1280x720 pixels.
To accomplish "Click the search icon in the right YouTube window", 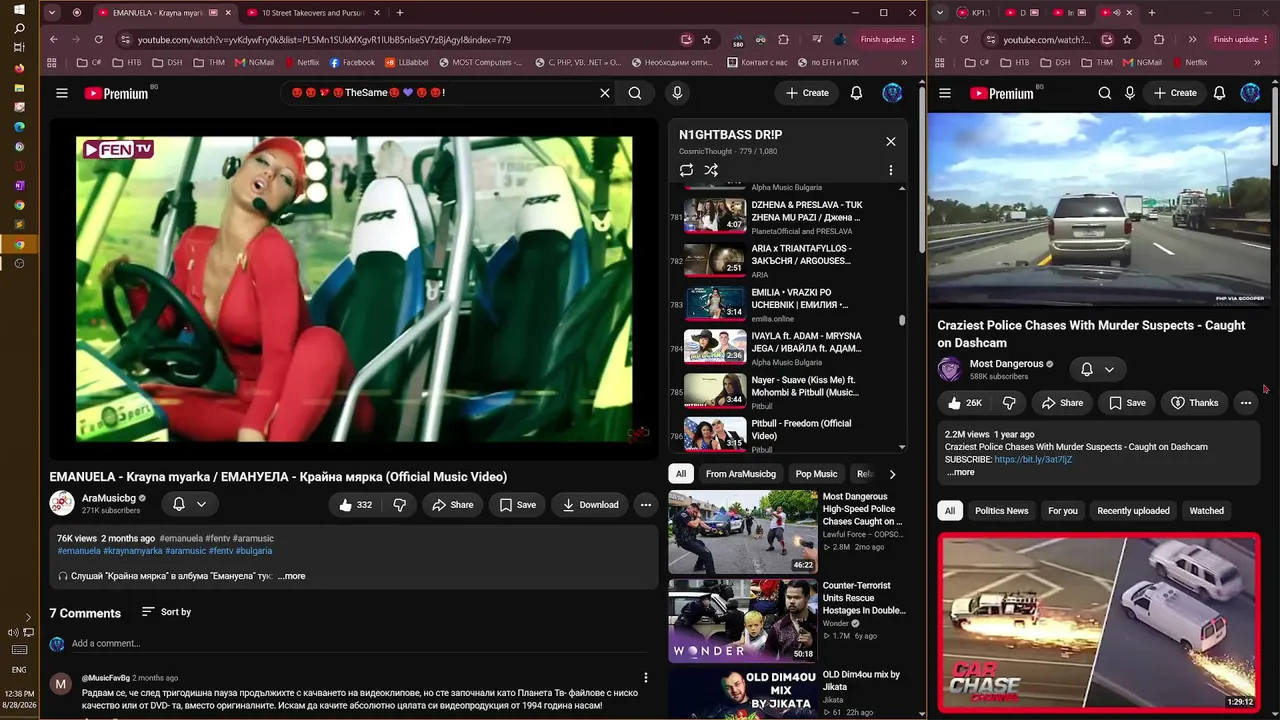I will (x=1105, y=93).
